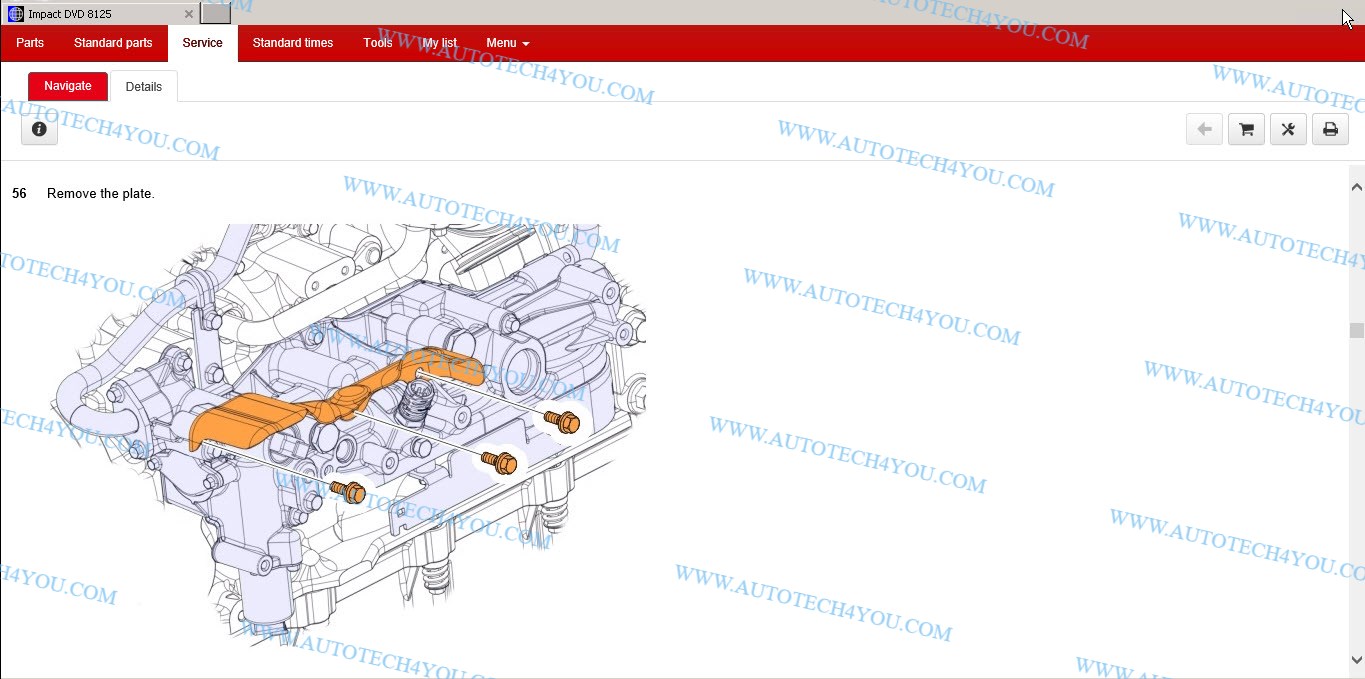Print the page with the printer icon
The width and height of the screenshot is (1365, 679).
[1330, 129]
